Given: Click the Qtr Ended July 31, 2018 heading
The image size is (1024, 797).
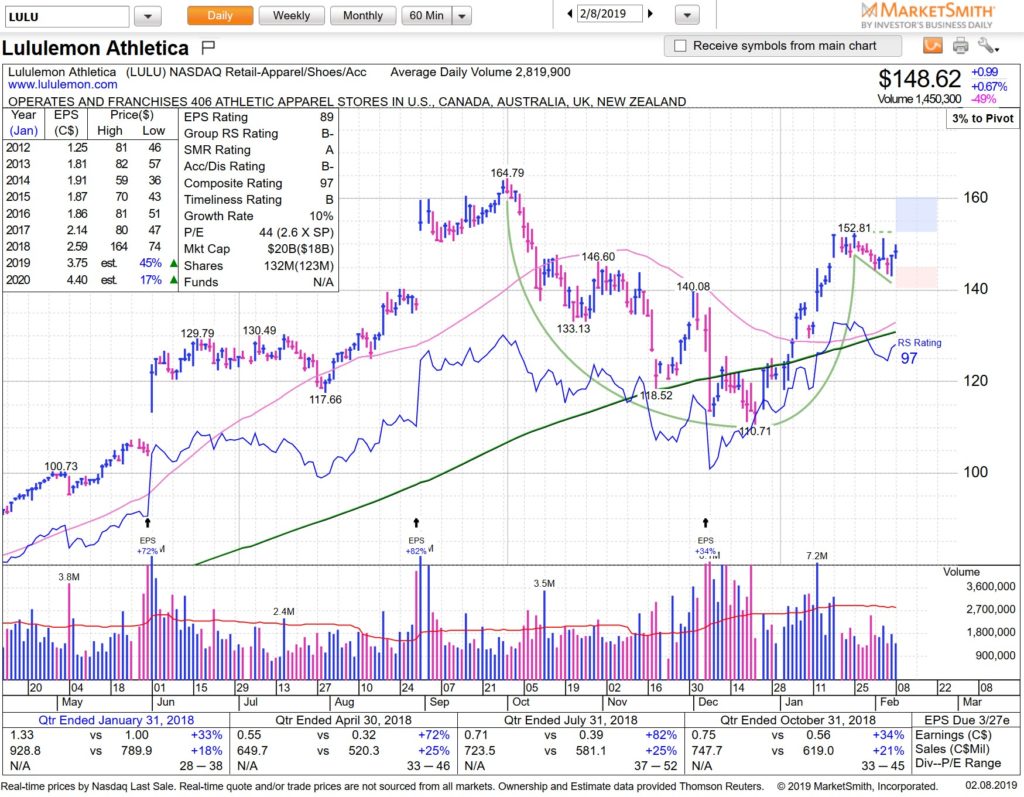Looking at the screenshot, I should 571,720.
